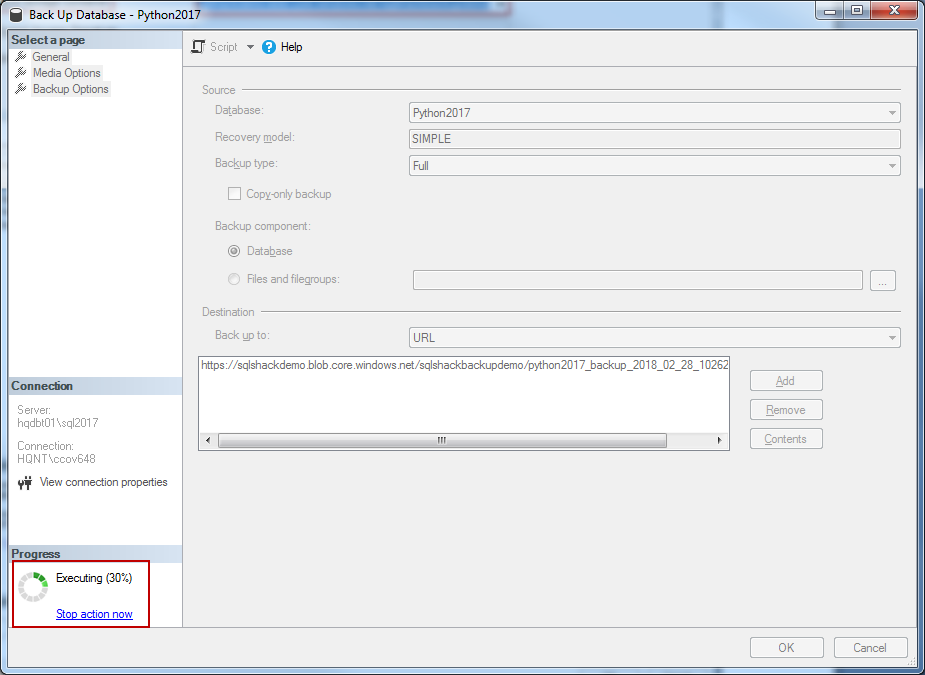Click the database icon in title bar
This screenshot has height=675, width=925.
coord(15,15)
